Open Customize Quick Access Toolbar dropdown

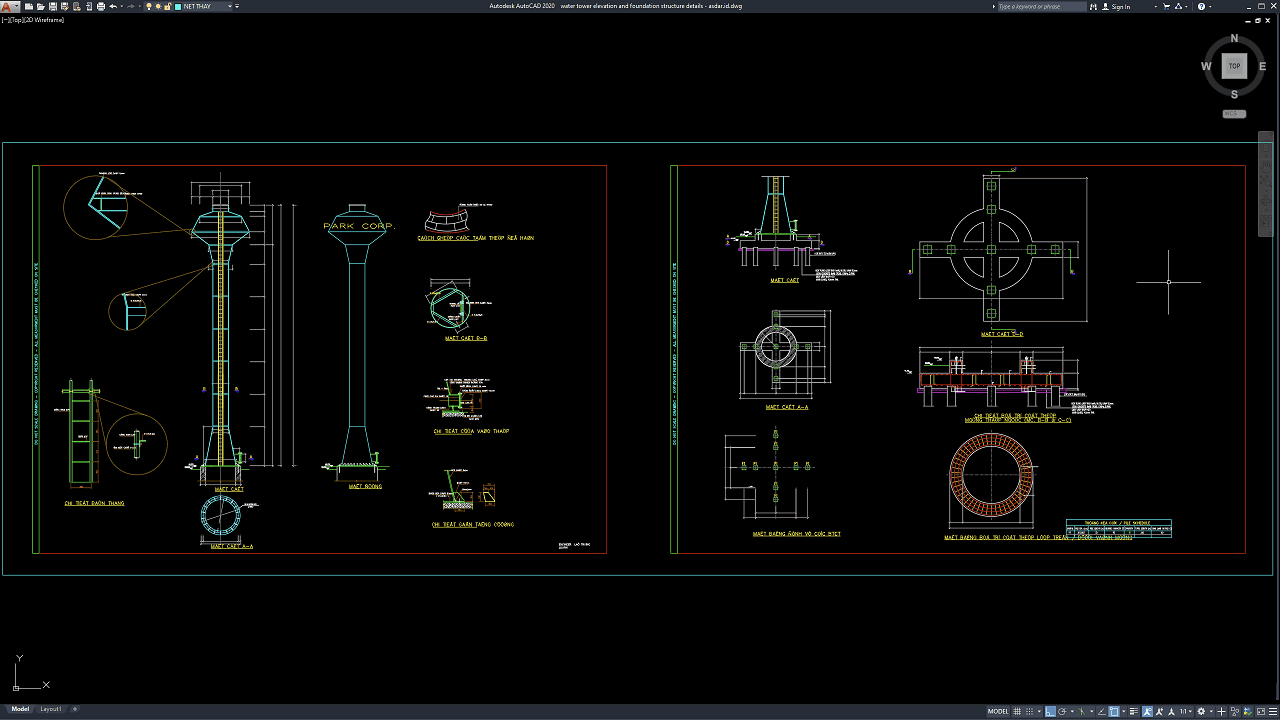click(237, 6)
